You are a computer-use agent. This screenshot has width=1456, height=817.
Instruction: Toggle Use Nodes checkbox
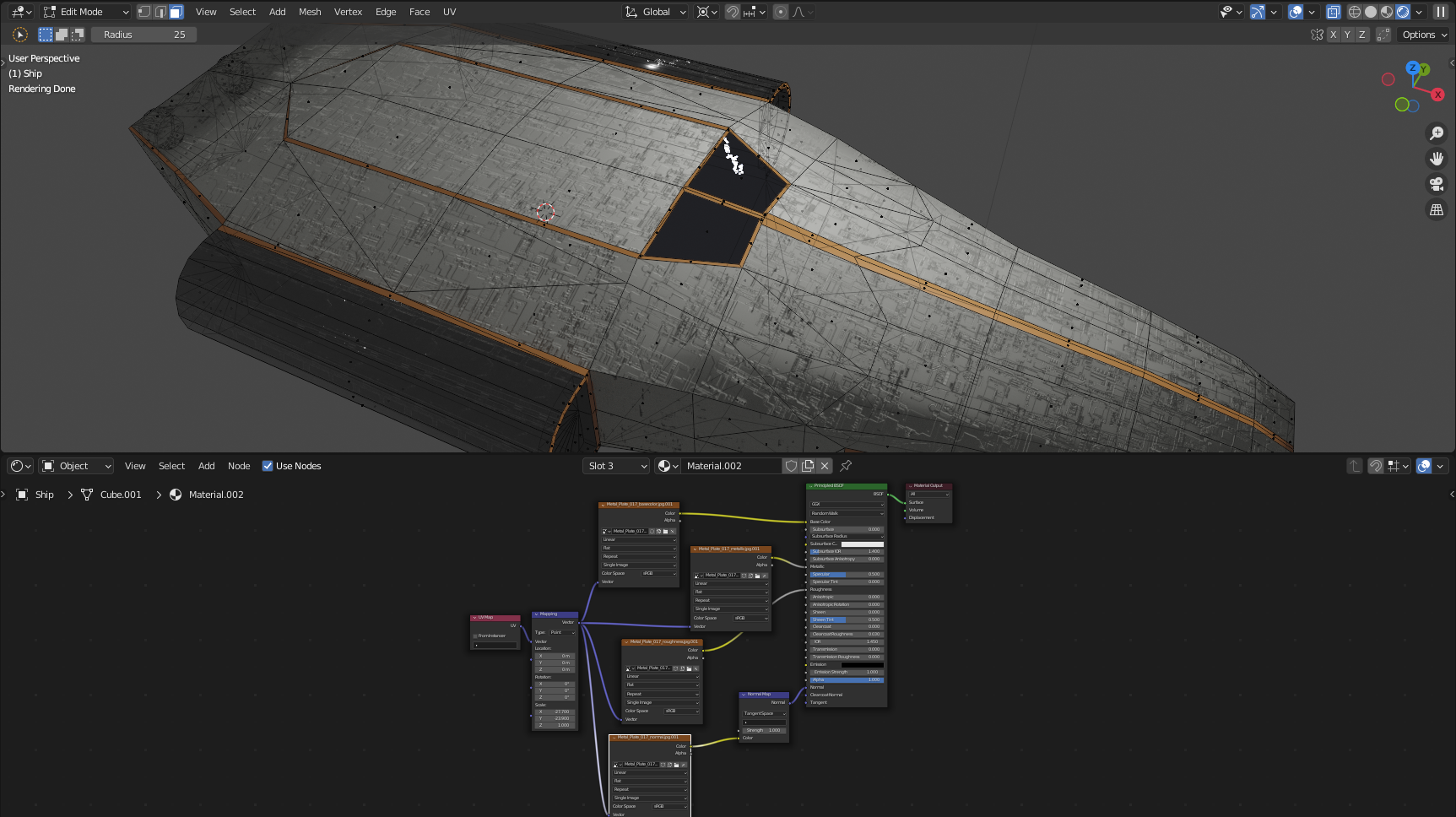pyautogui.click(x=268, y=466)
